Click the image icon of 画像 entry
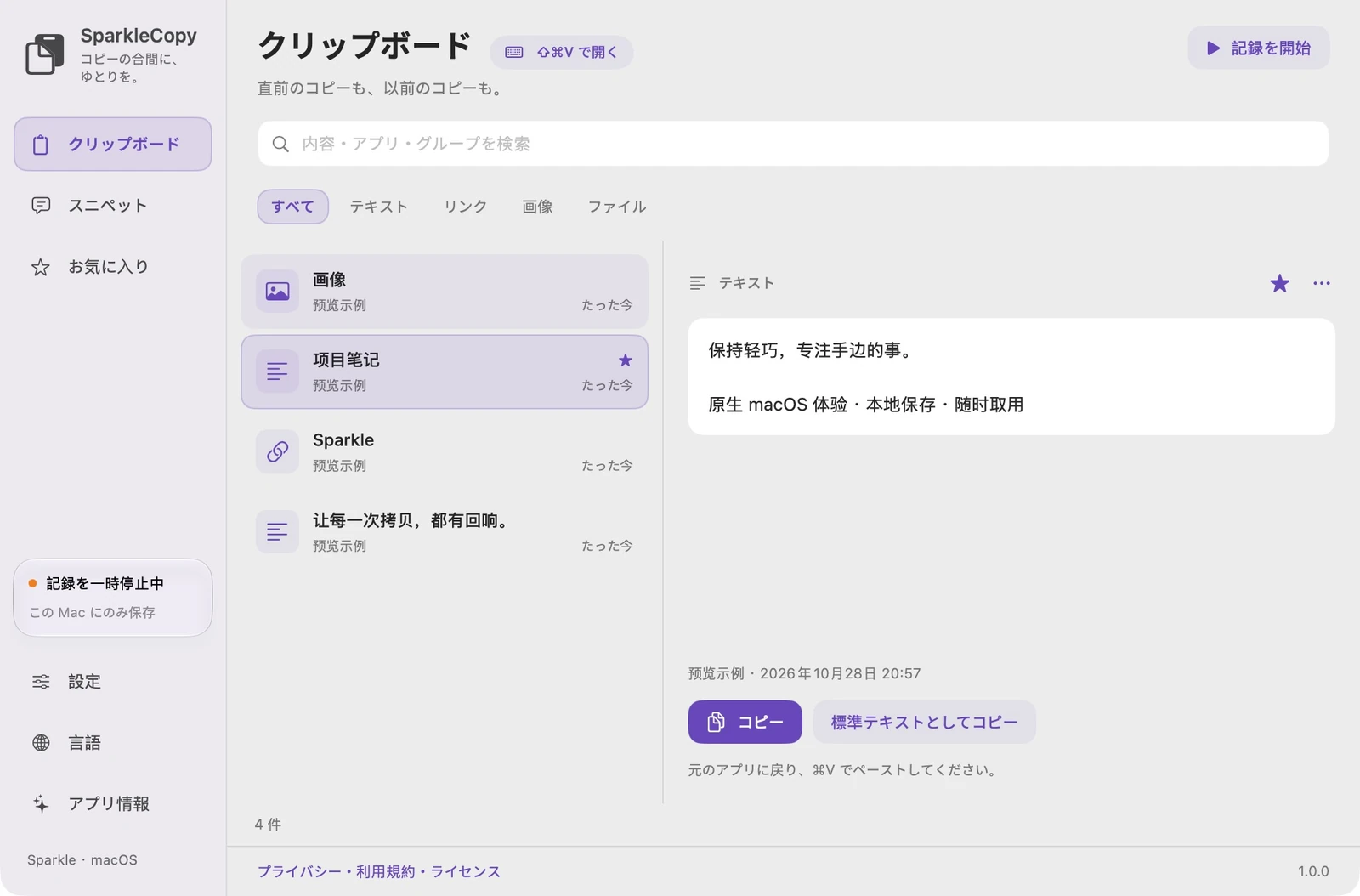This screenshot has width=1360, height=896. (277, 292)
